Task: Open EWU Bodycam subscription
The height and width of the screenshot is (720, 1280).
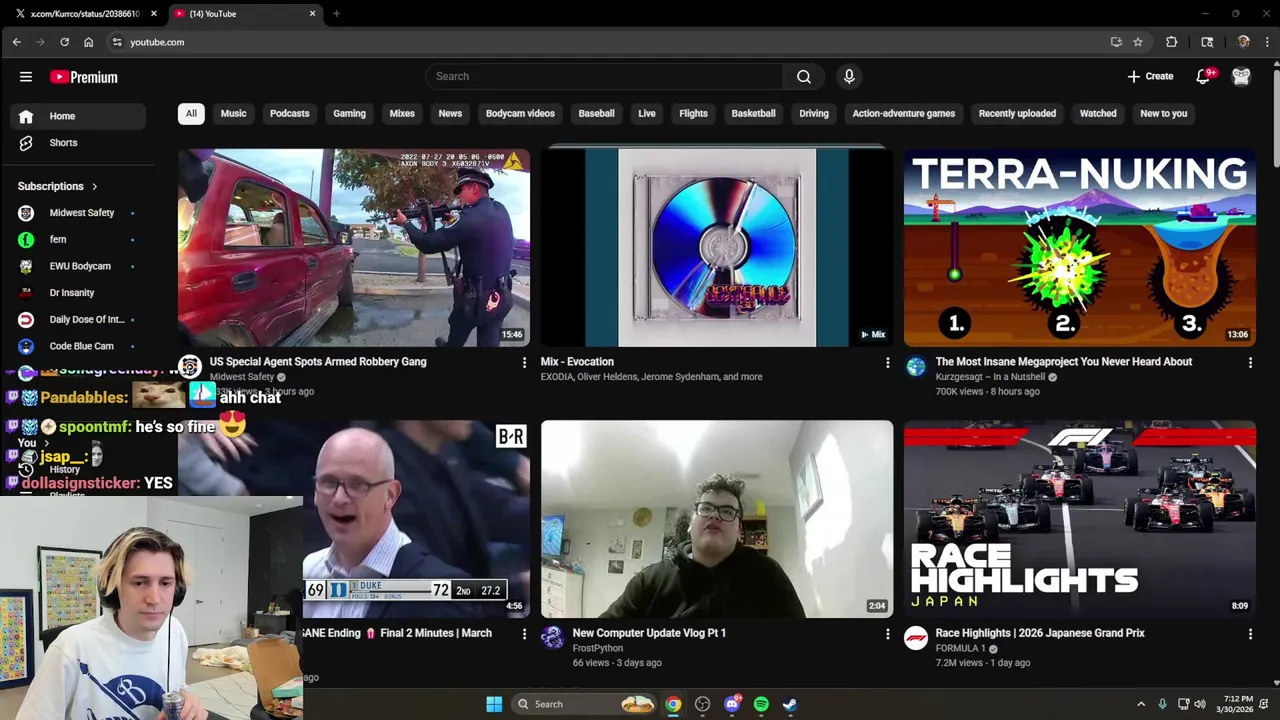Action: [77, 266]
